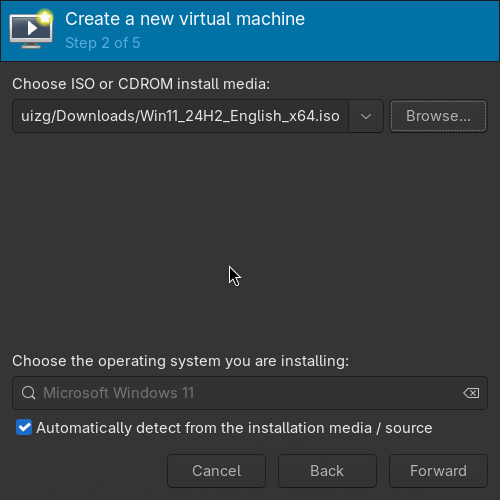Click the Cancel button
Viewport: 500px width, 500px height.
216,471
